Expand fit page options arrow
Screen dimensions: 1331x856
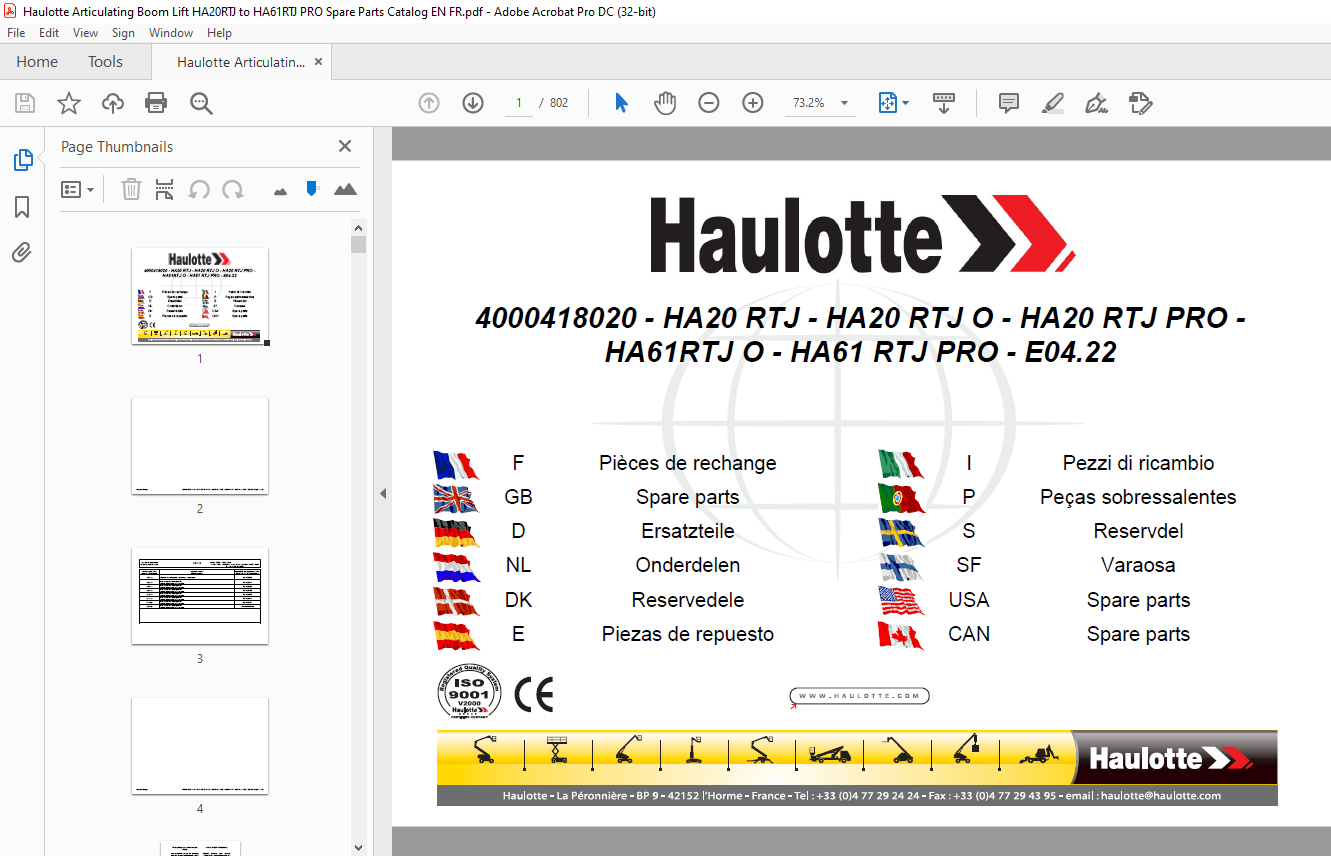(905, 103)
